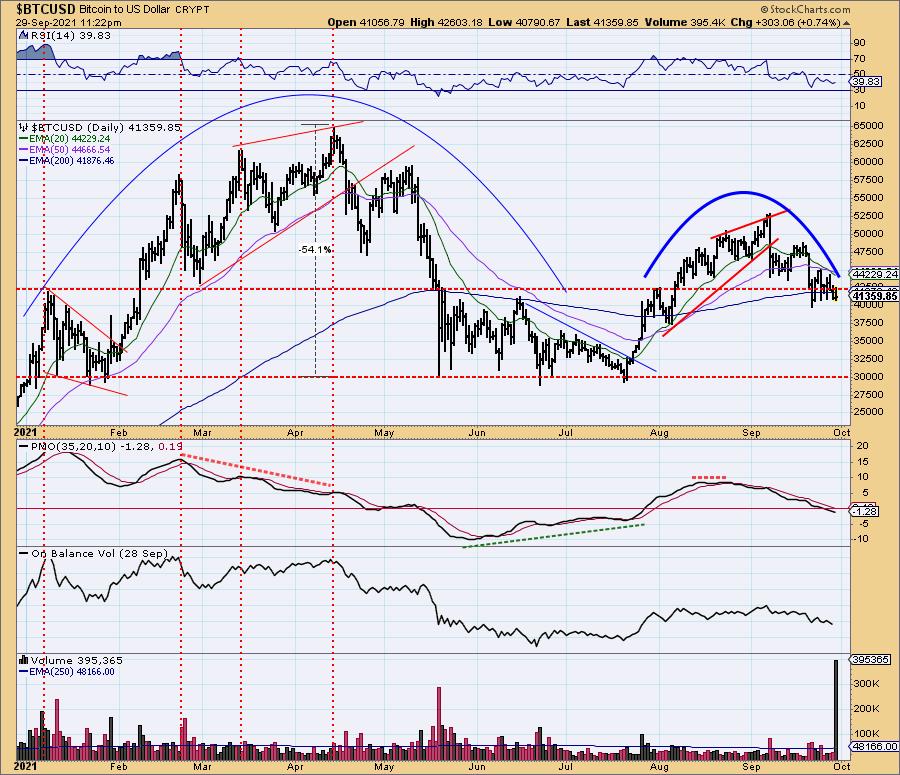Image resolution: width=900 pixels, height=775 pixels.
Task: Click the 'Aug' label under price panel
Action: [659, 433]
